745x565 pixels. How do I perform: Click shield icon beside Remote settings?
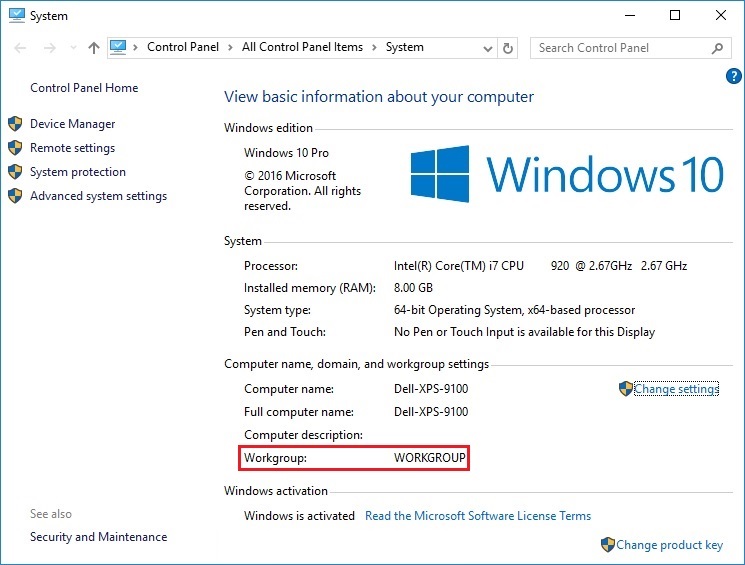(x=15, y=147)
